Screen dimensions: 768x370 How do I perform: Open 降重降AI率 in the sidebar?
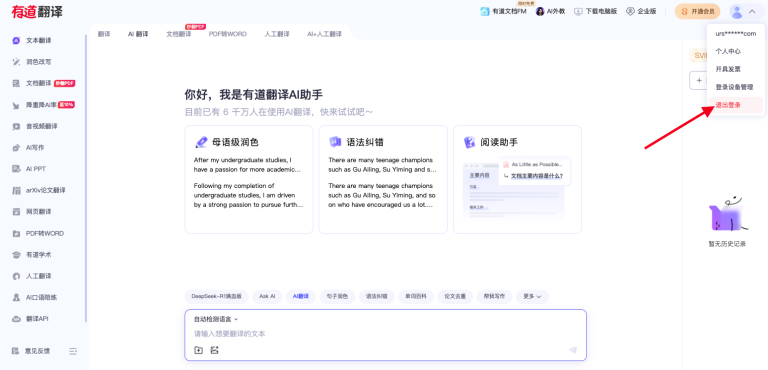(44, 105)
